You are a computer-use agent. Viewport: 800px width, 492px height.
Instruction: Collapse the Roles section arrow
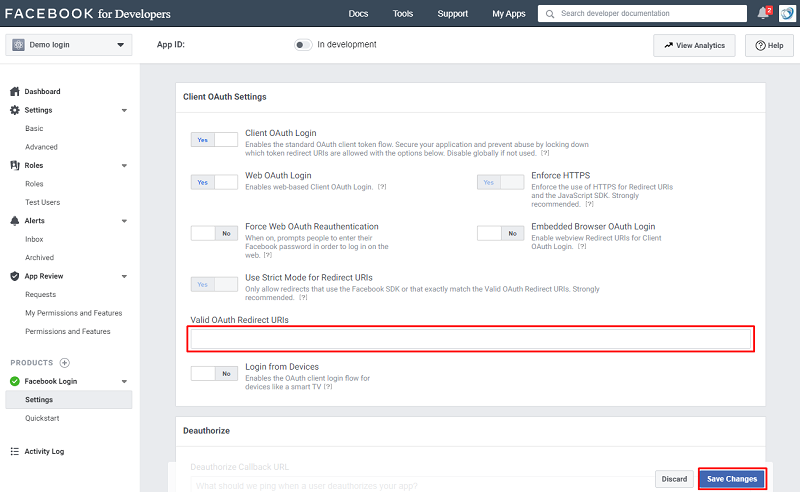coord(124,165)
